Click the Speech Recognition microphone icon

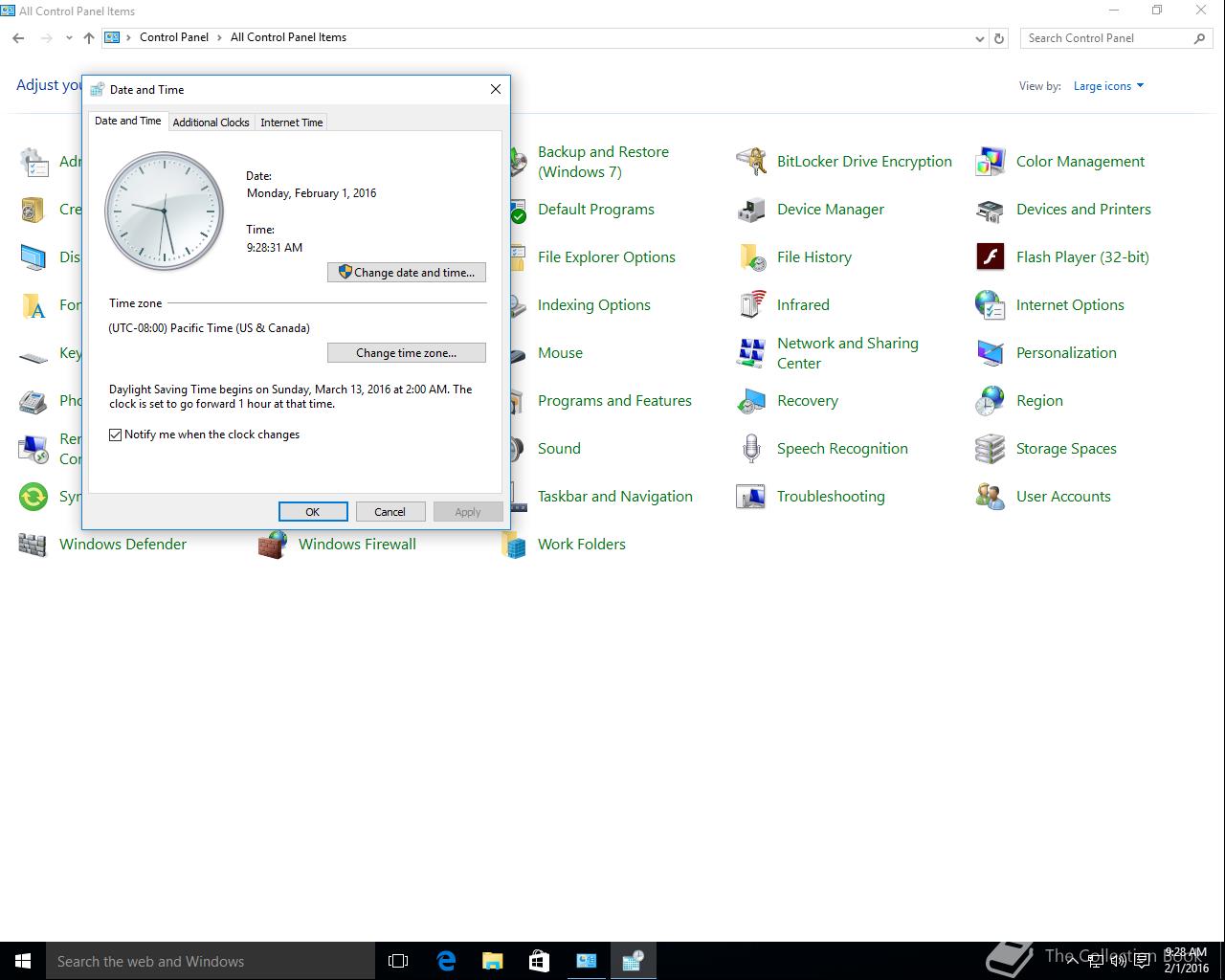(751, 449)
